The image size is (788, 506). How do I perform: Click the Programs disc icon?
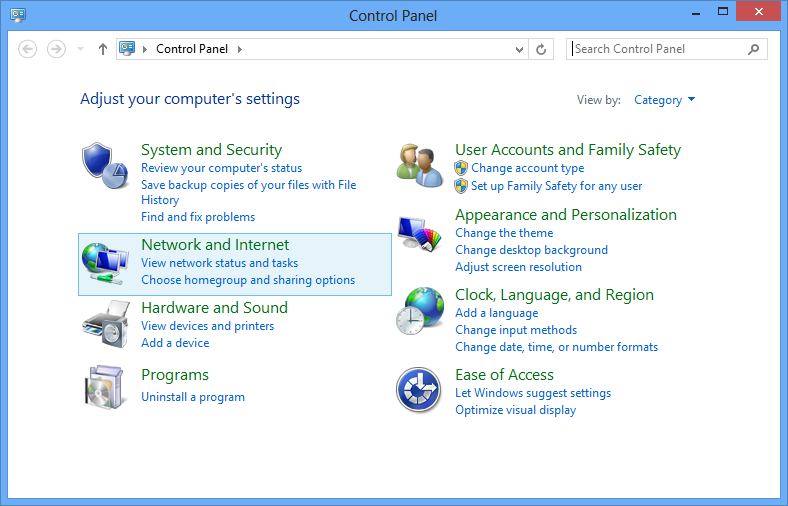tap(104, 387)
